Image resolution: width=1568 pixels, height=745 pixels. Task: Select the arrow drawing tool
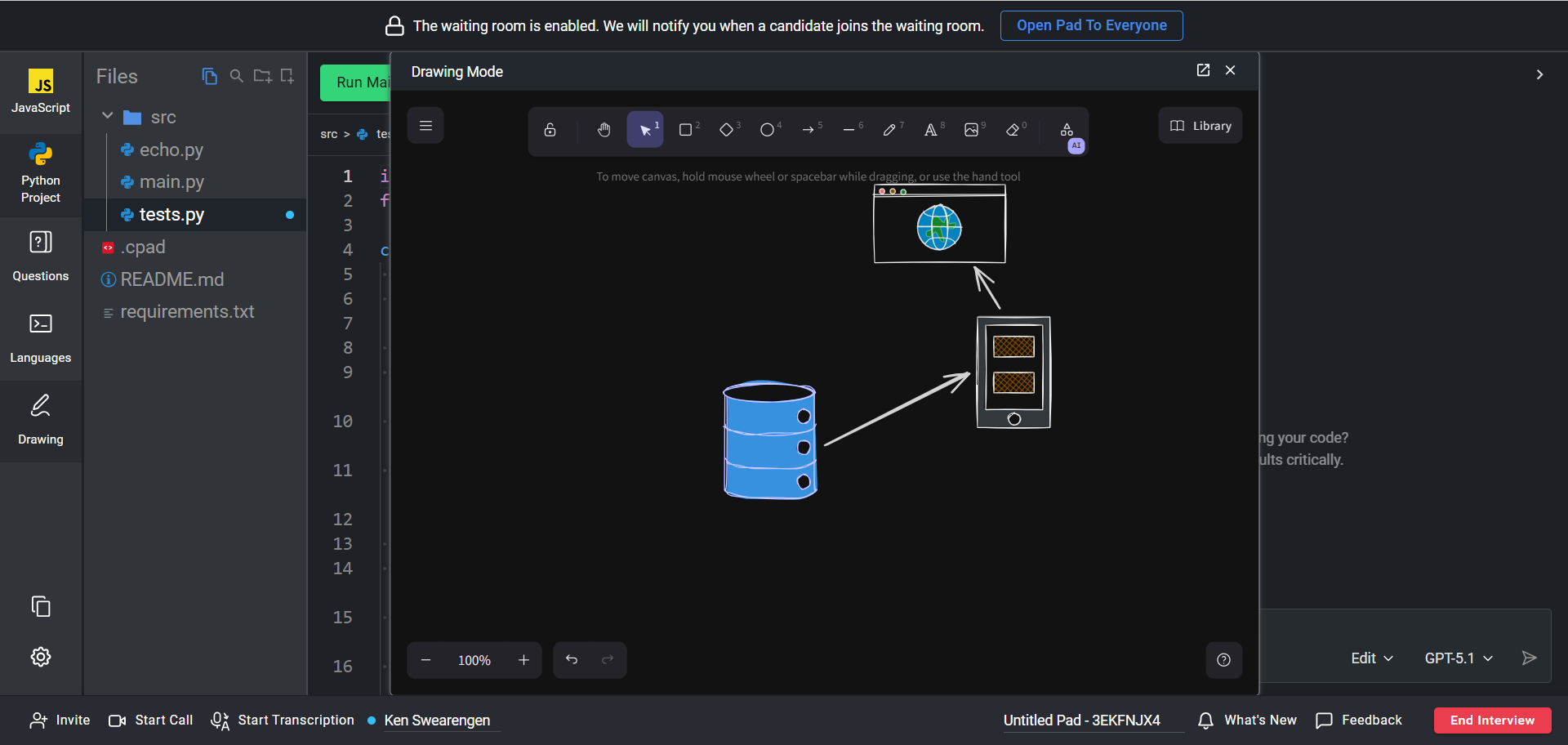(x=808, y=130)
